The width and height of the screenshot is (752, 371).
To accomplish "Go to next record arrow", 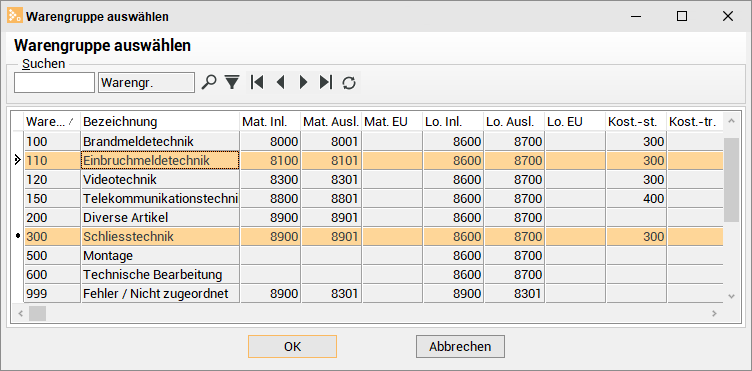I will pyautogui.click(x=303, y=82).
